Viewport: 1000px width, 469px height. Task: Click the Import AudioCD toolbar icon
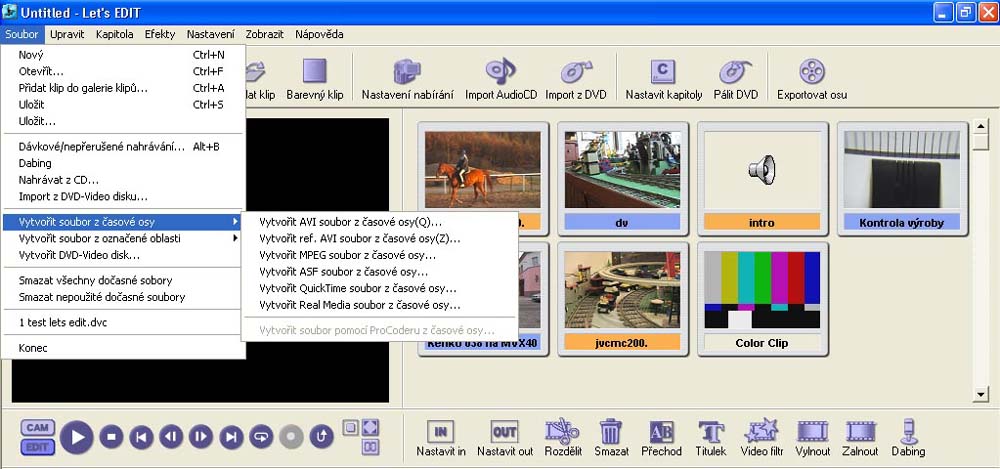[501, 72]
